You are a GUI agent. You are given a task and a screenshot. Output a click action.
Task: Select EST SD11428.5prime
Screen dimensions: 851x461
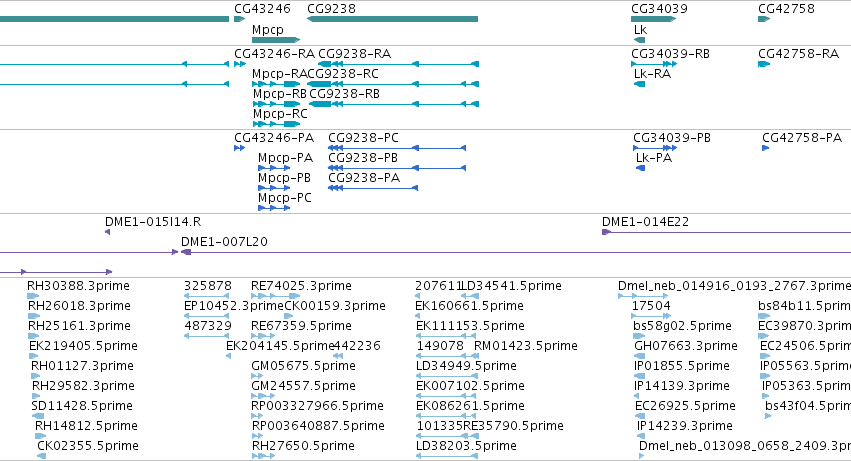click(x=82, y=407)
